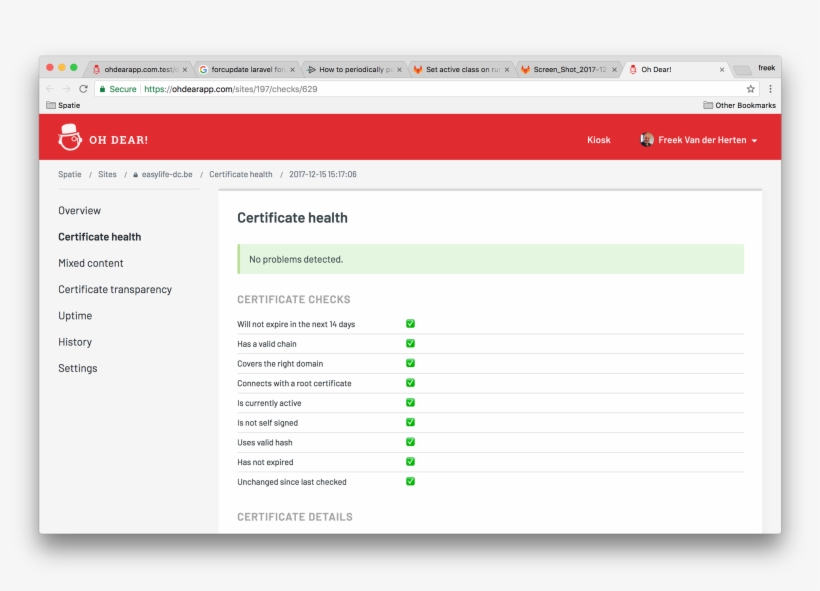
Task: Click the Oh Dear! mascot logo icon
Action: [x=69, y=137]
